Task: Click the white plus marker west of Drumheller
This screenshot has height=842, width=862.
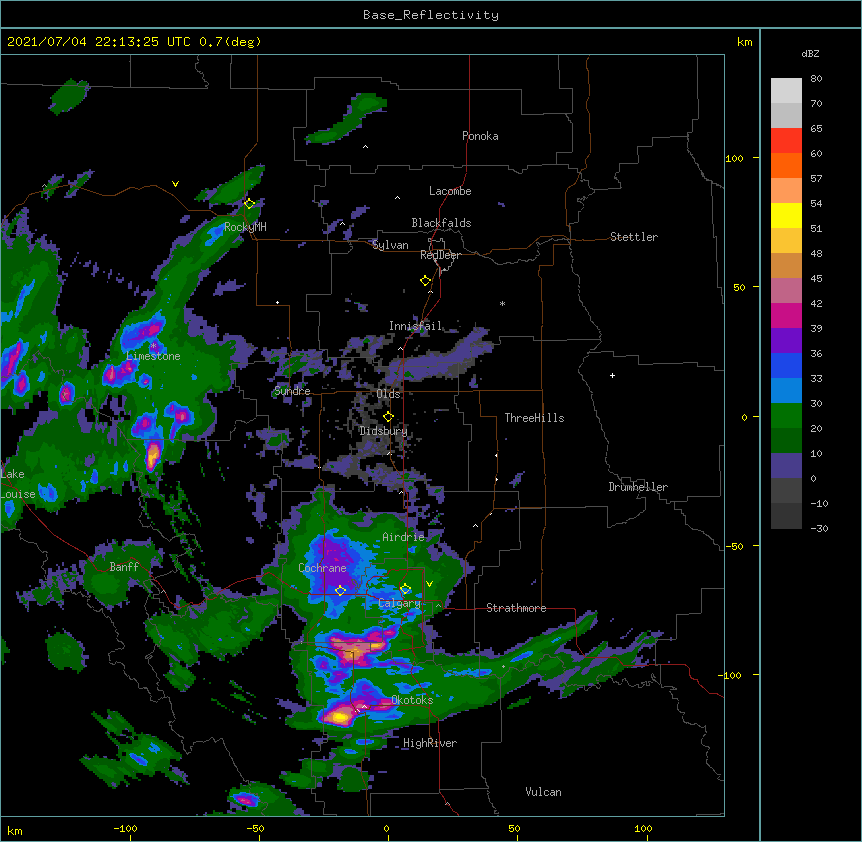Action: coord(612,375)
